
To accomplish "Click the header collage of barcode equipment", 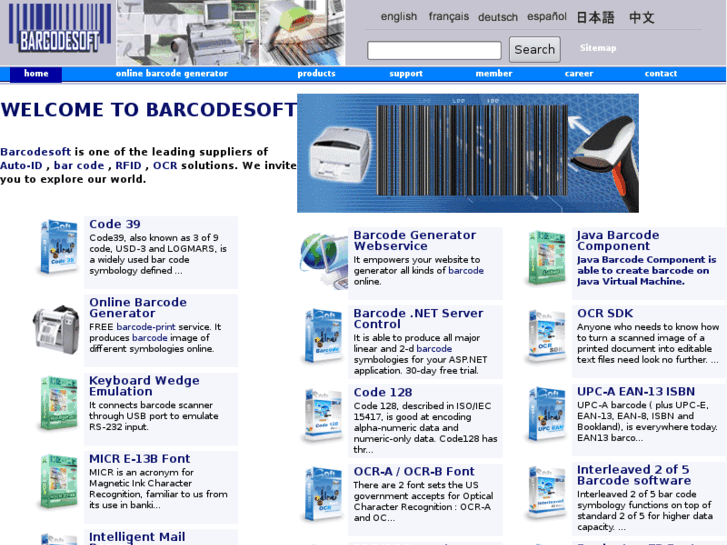I will click(230, 32).
